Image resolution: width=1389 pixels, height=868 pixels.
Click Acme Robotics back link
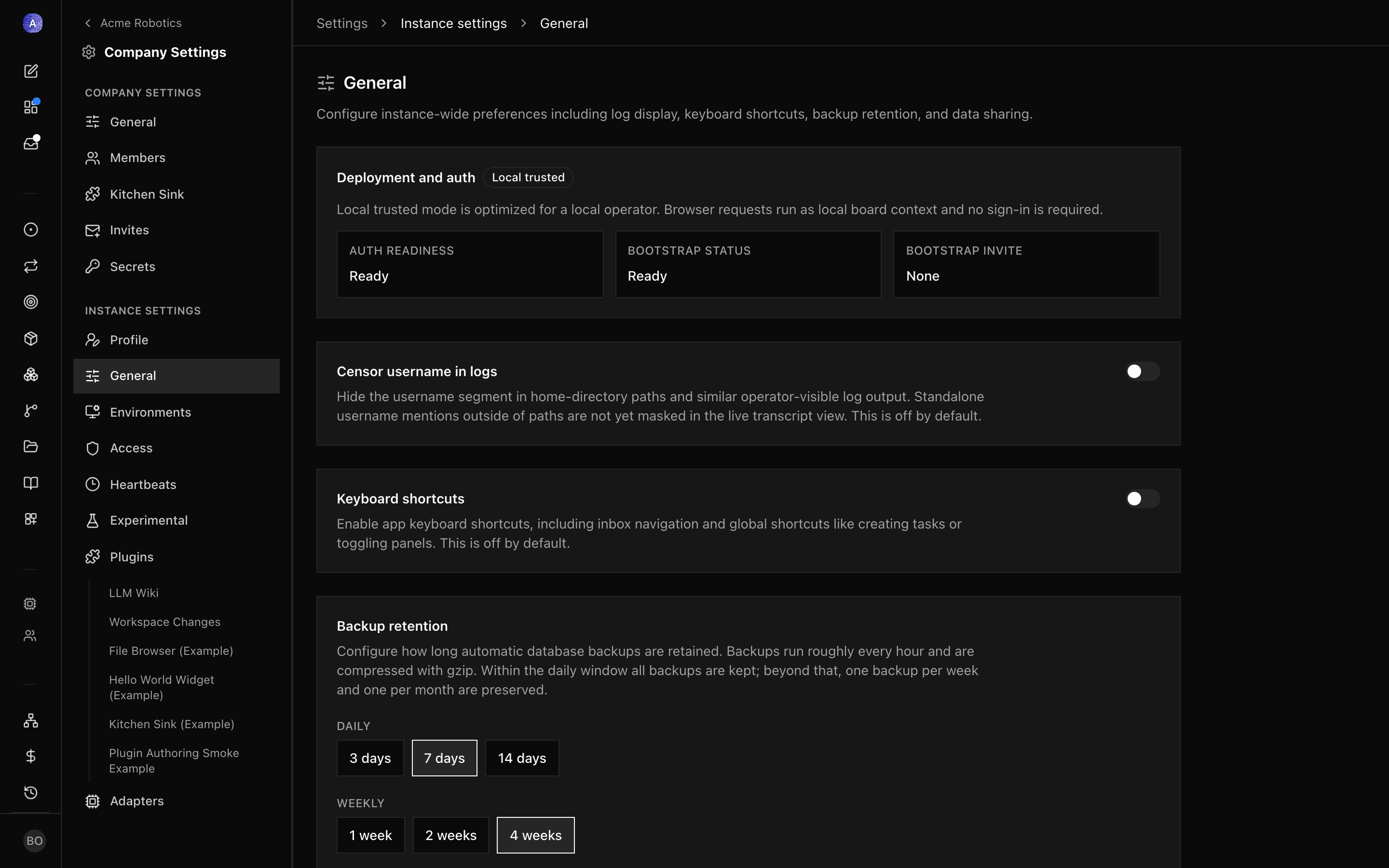coord(141,23)
